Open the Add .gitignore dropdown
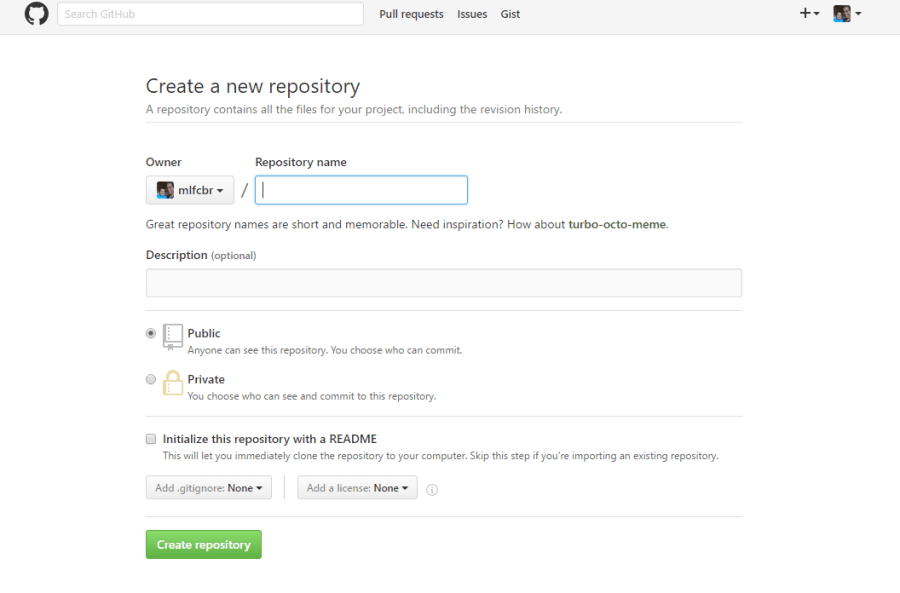The height and width of the screenshot is (593, 900). tap(208, 488)
